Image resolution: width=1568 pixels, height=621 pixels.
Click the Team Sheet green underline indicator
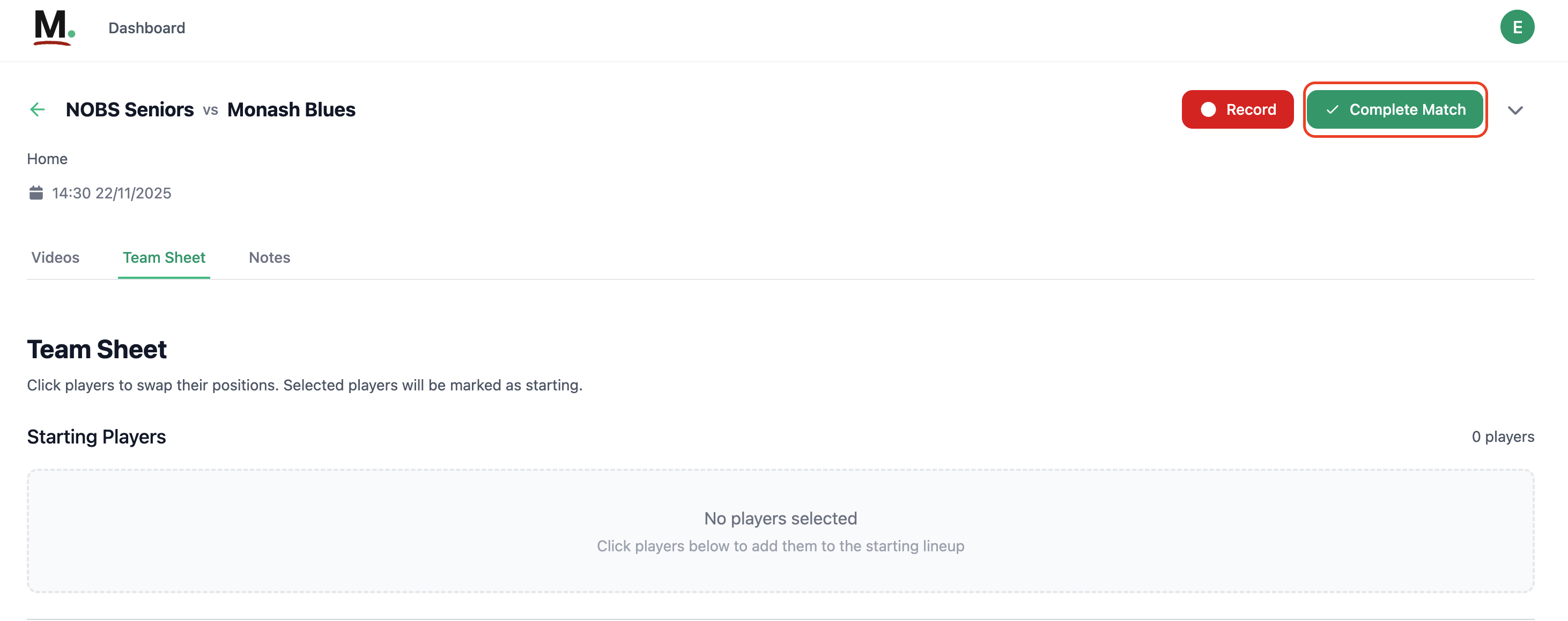[x=164, y=278]
